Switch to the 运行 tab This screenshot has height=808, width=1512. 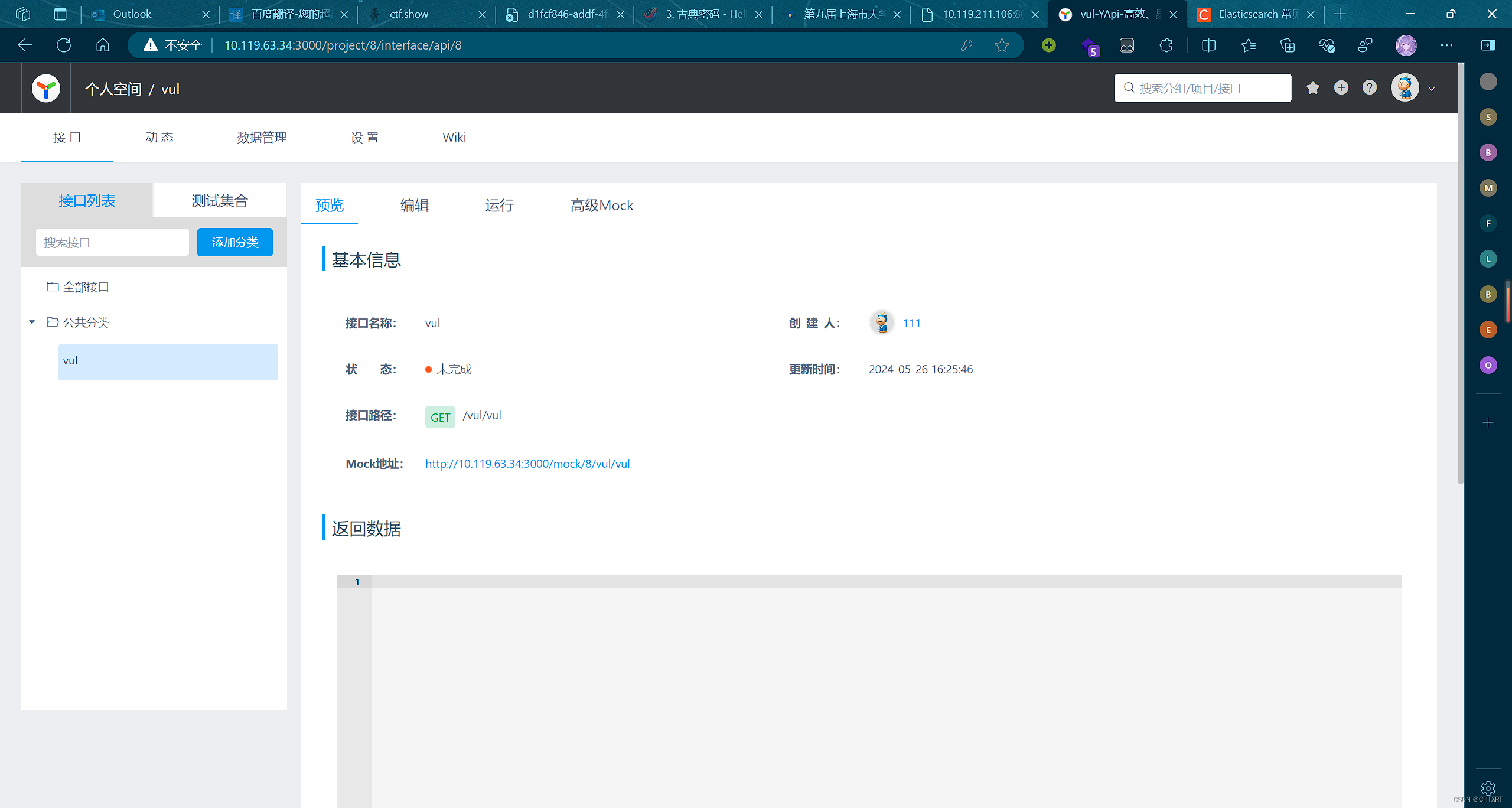[x=500, y=205]
